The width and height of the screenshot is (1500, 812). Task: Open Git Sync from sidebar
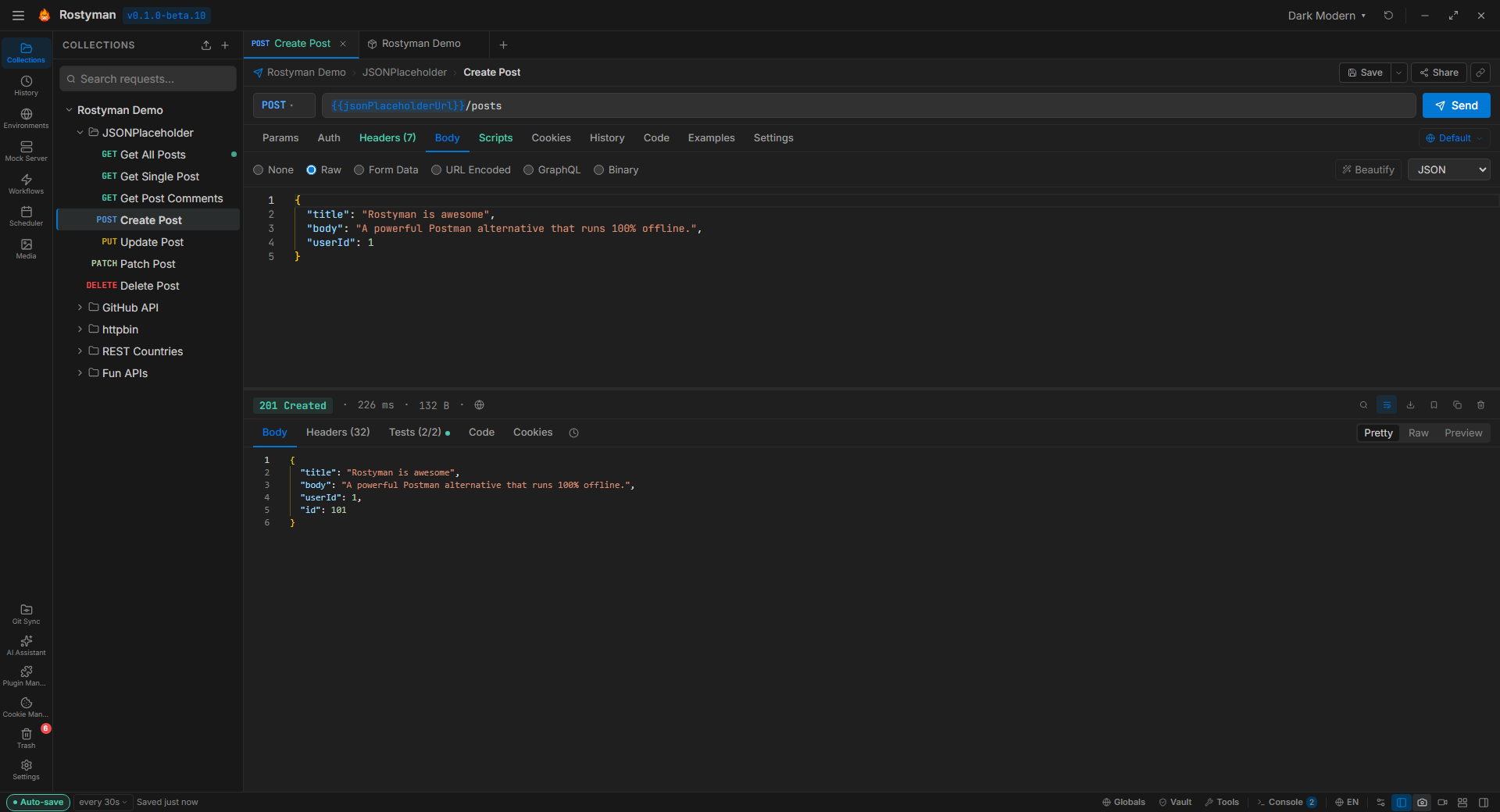click(x=26, y=614)
